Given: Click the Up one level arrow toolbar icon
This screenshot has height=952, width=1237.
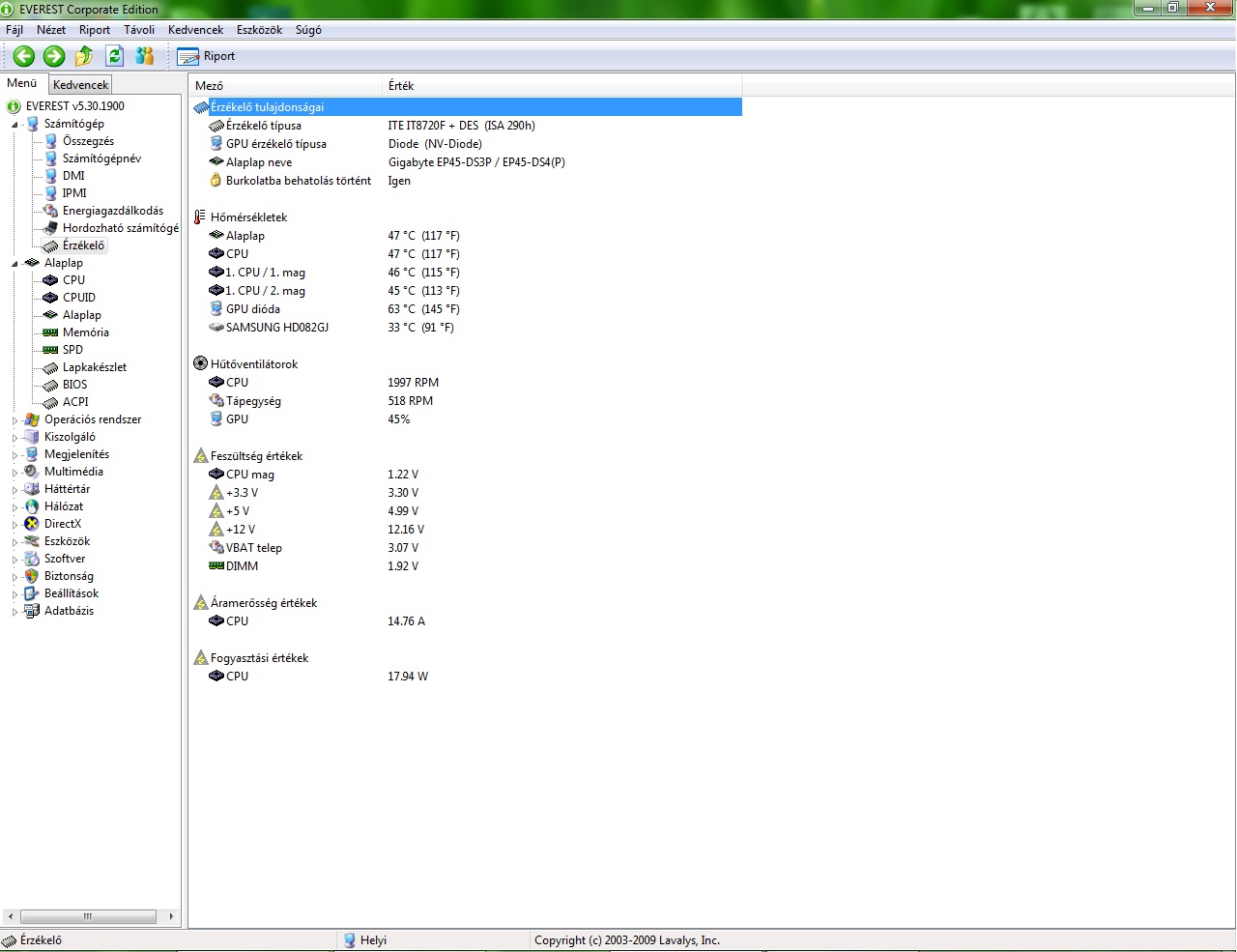Looking at the screenshot, I should click(84, 56).
